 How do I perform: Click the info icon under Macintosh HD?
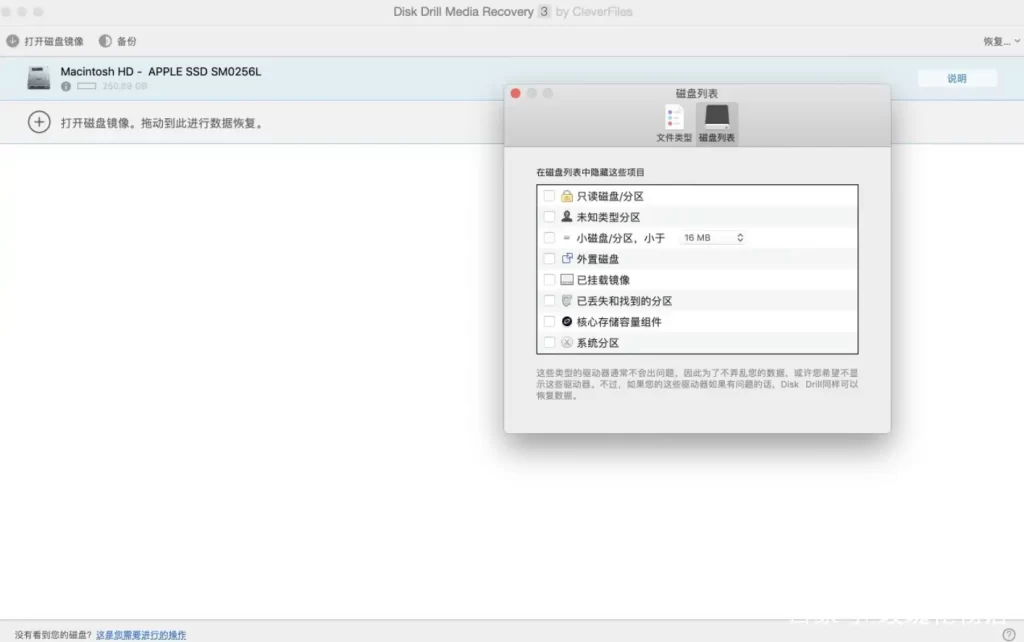pos(66,86)
